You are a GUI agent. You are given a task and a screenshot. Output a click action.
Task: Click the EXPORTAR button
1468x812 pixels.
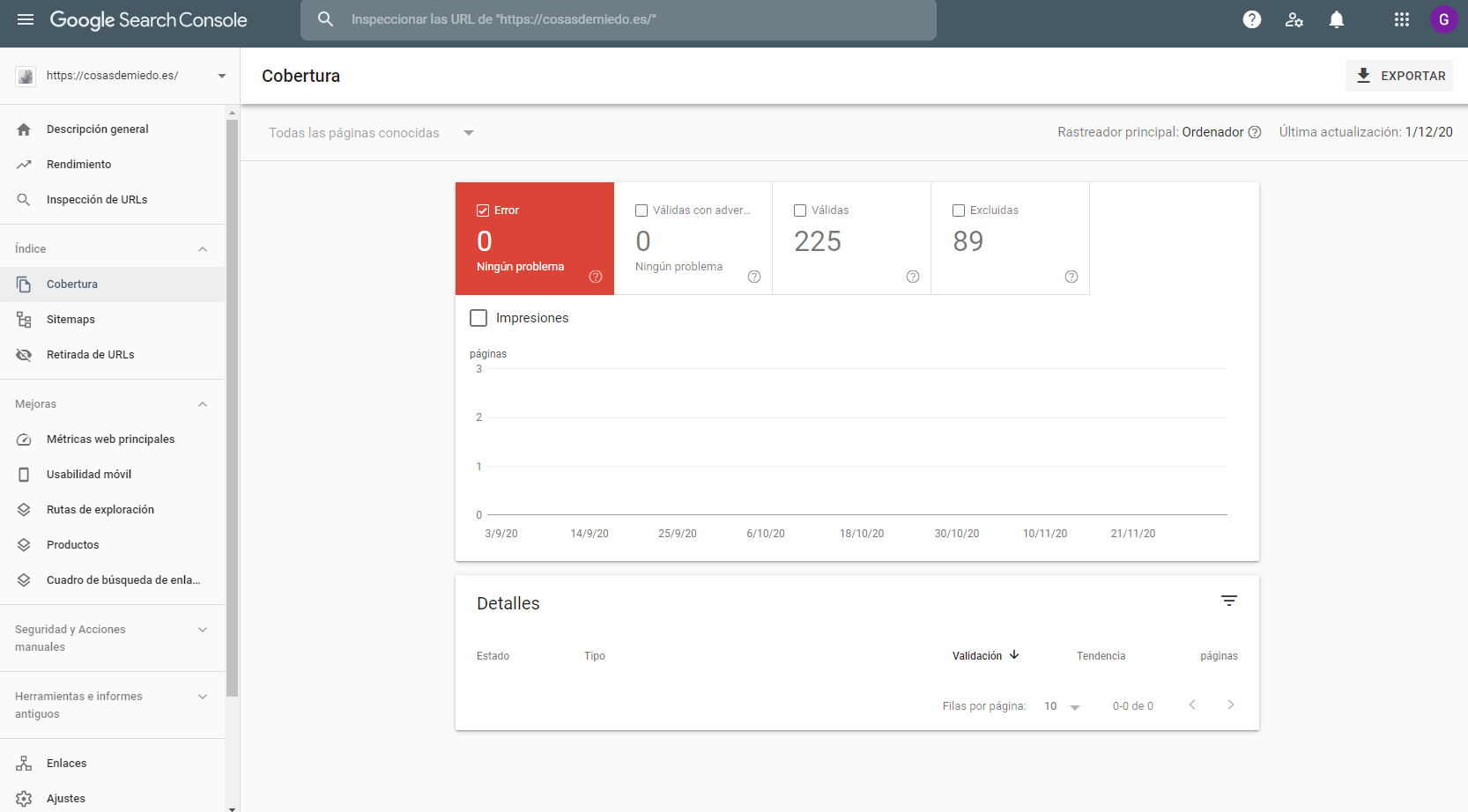pyautogui.click(x=1399, y=76)
